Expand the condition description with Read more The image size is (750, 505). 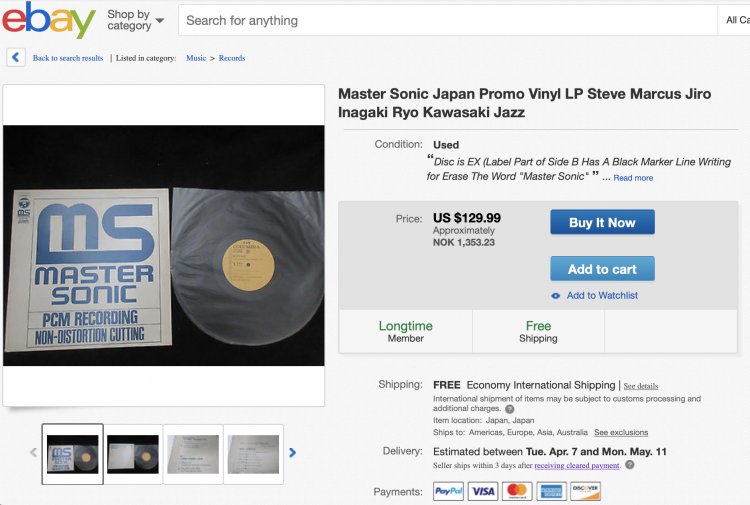click(633, 178)
